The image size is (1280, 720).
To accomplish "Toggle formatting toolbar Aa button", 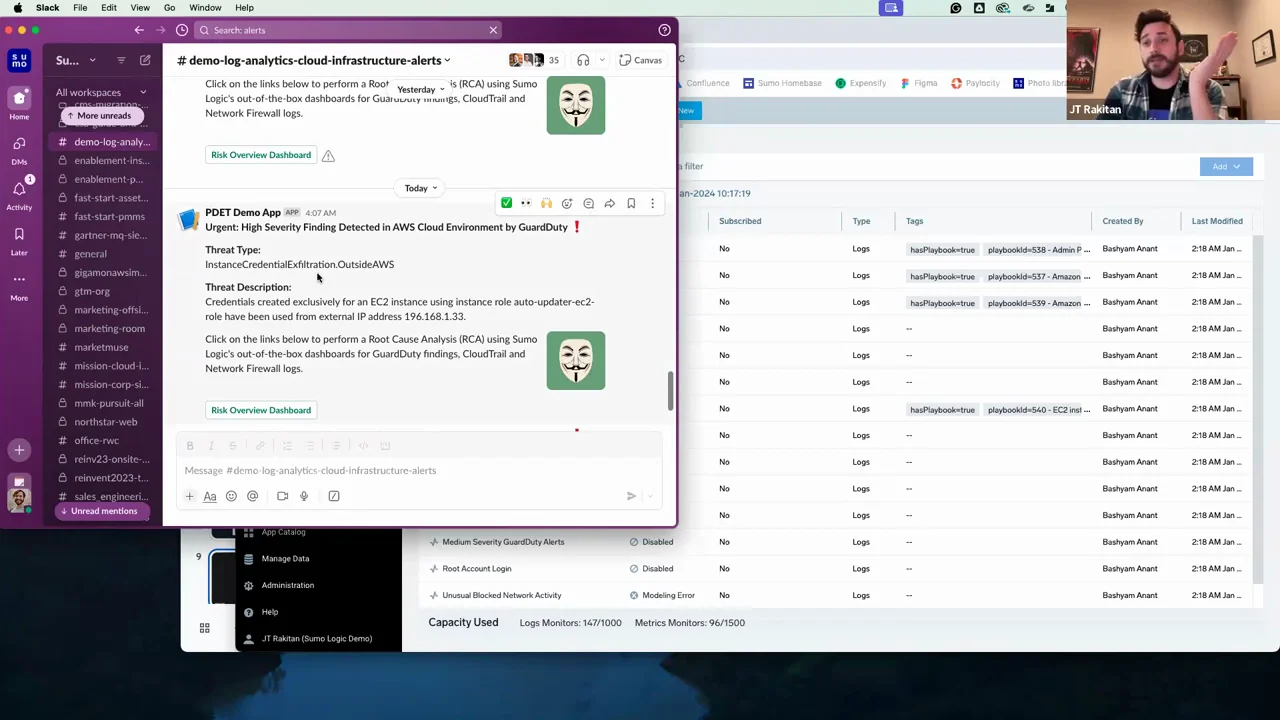I will tap(210, 496).
